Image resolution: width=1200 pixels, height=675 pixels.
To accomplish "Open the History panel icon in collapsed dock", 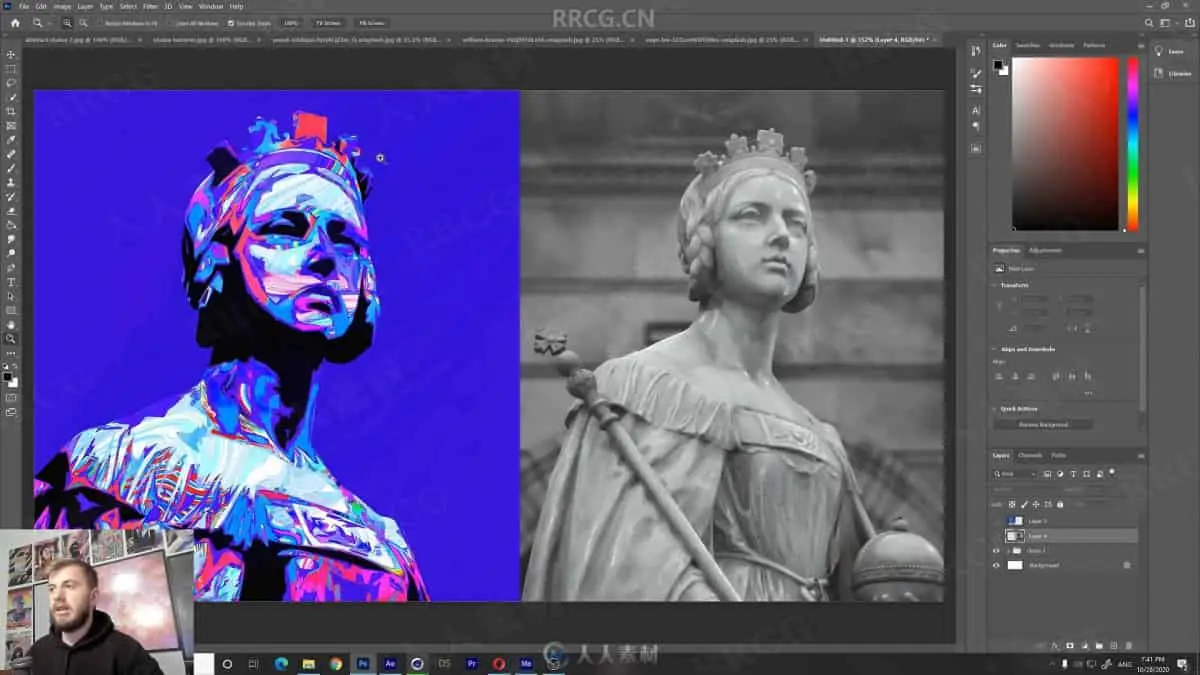I will click(976, 50).
